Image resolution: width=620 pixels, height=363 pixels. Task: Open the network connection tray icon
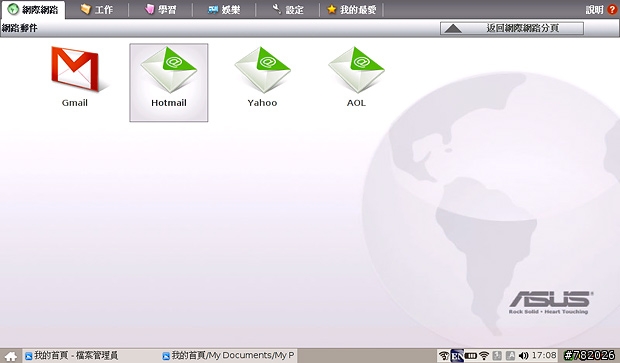444,356
